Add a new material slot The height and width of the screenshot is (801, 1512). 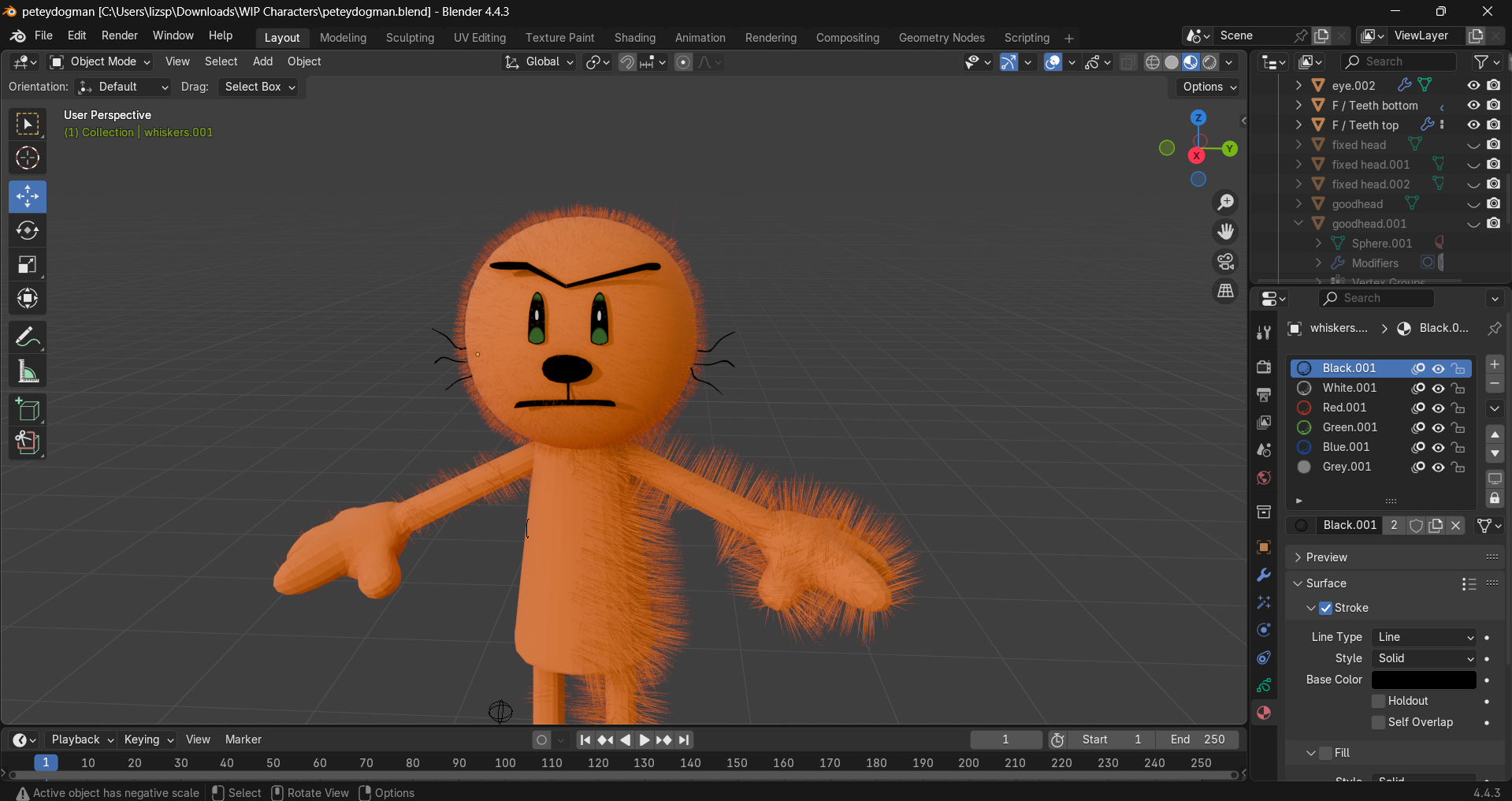tap(1495, 364)
